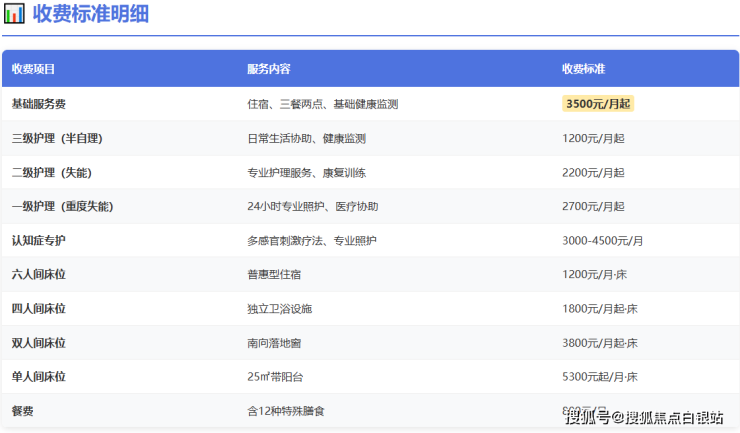Viewport: 740px width, 433px height.
Task: Click the 四人间床位 row label
Action: [x=39, y=309]
